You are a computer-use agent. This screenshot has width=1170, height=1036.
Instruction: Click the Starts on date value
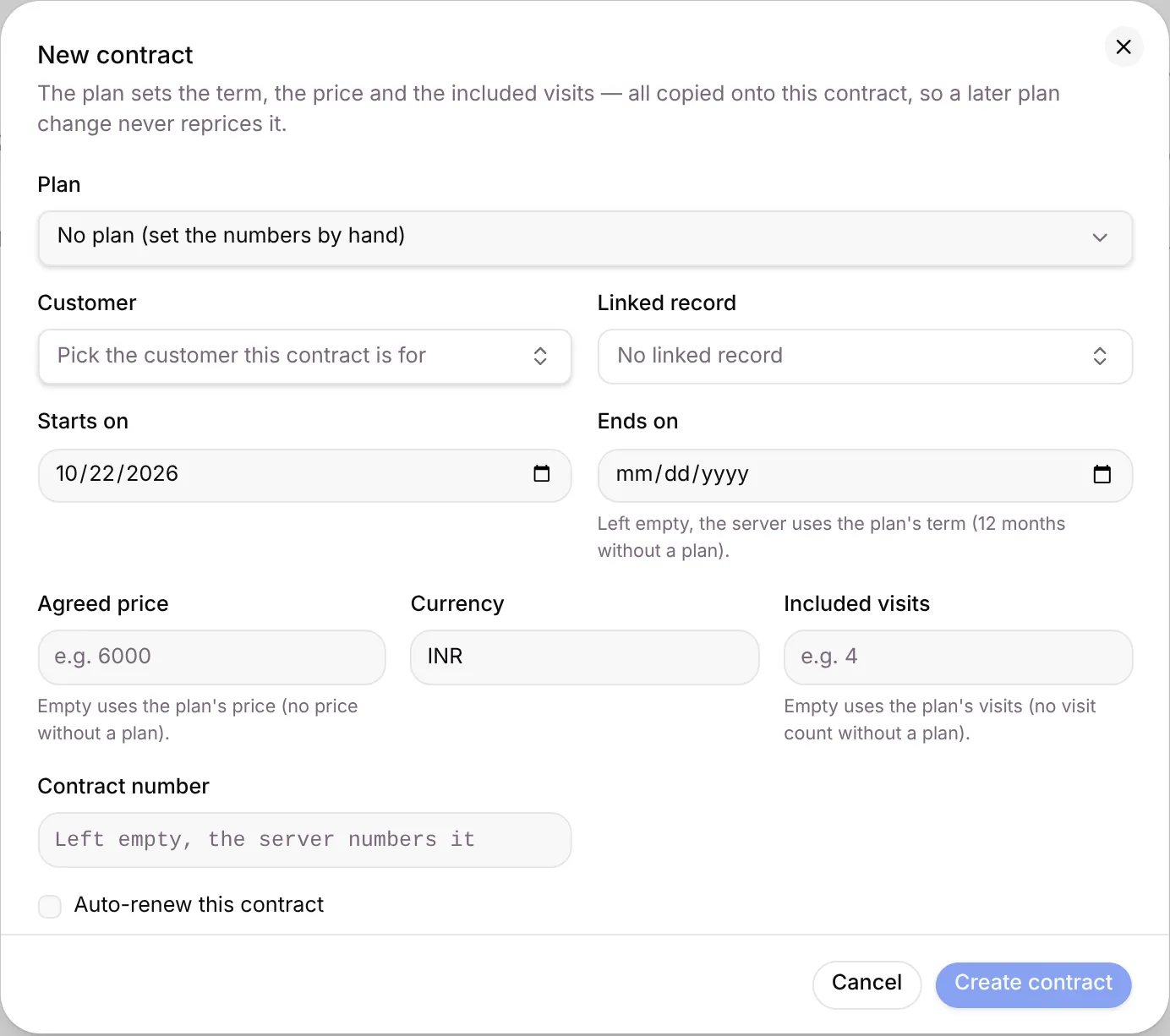point(118,474)
